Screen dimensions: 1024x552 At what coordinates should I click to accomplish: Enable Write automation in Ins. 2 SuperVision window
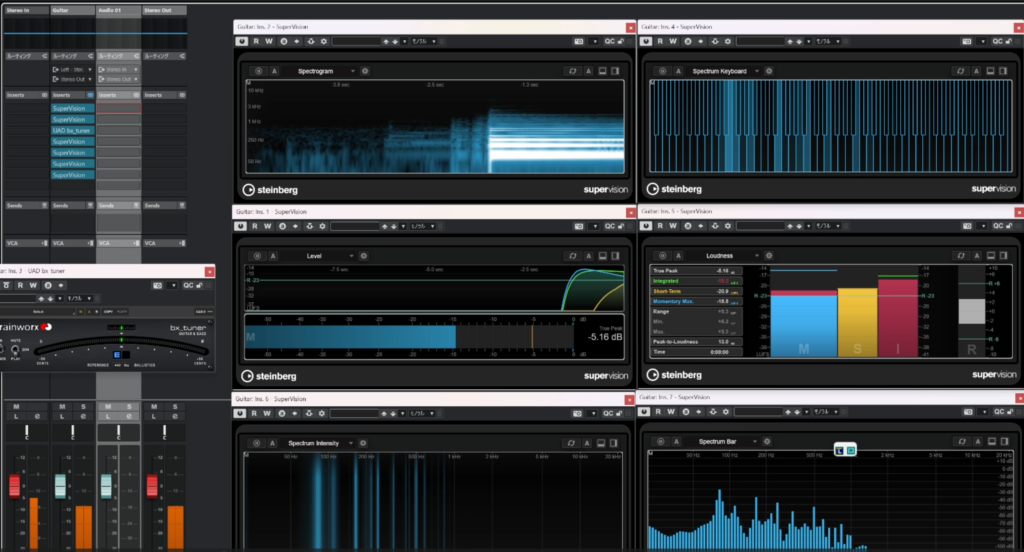[x=268, y=41]
